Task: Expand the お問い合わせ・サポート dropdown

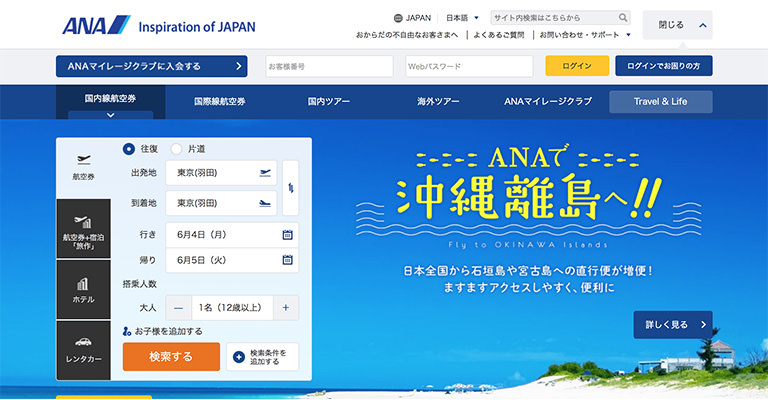Action: pyautogui.click(x=585, y=35)
